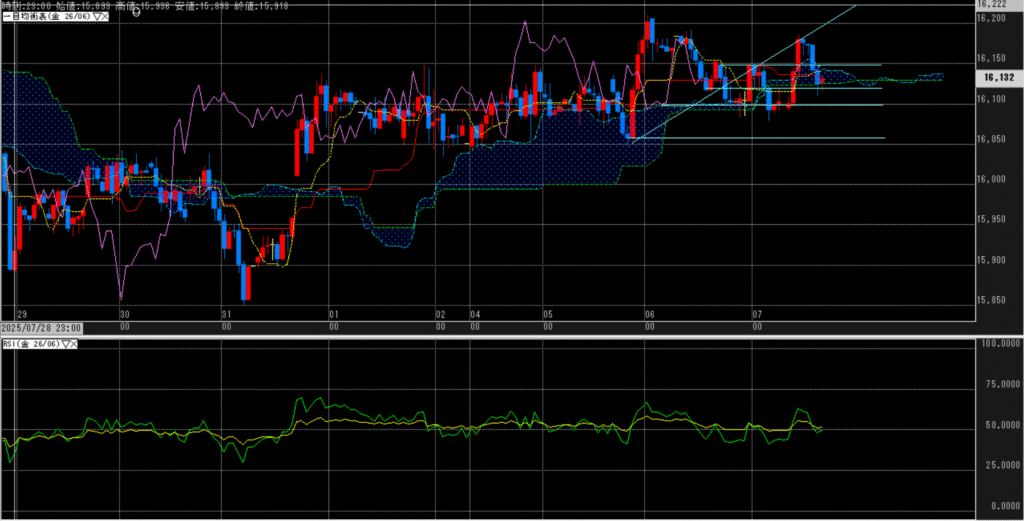Click the date 29 time axis marker
The height and width of the screenshot is (521, 1024).
[x=21, y=314]
